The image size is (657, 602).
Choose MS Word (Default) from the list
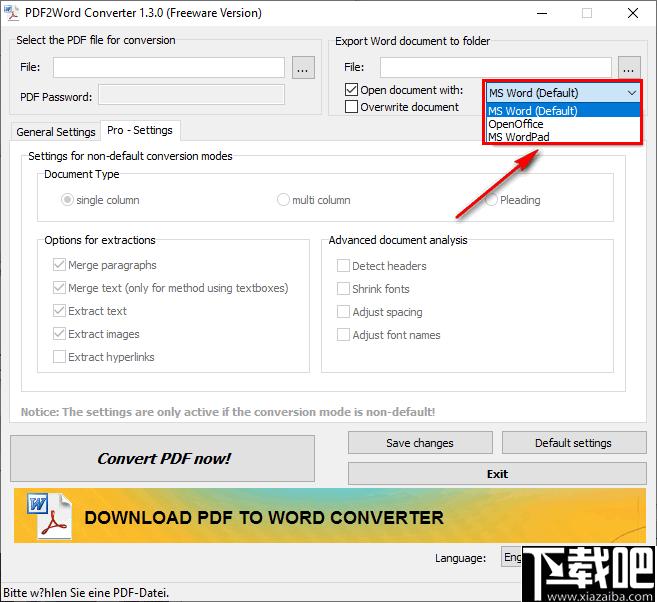coord(563,111)
